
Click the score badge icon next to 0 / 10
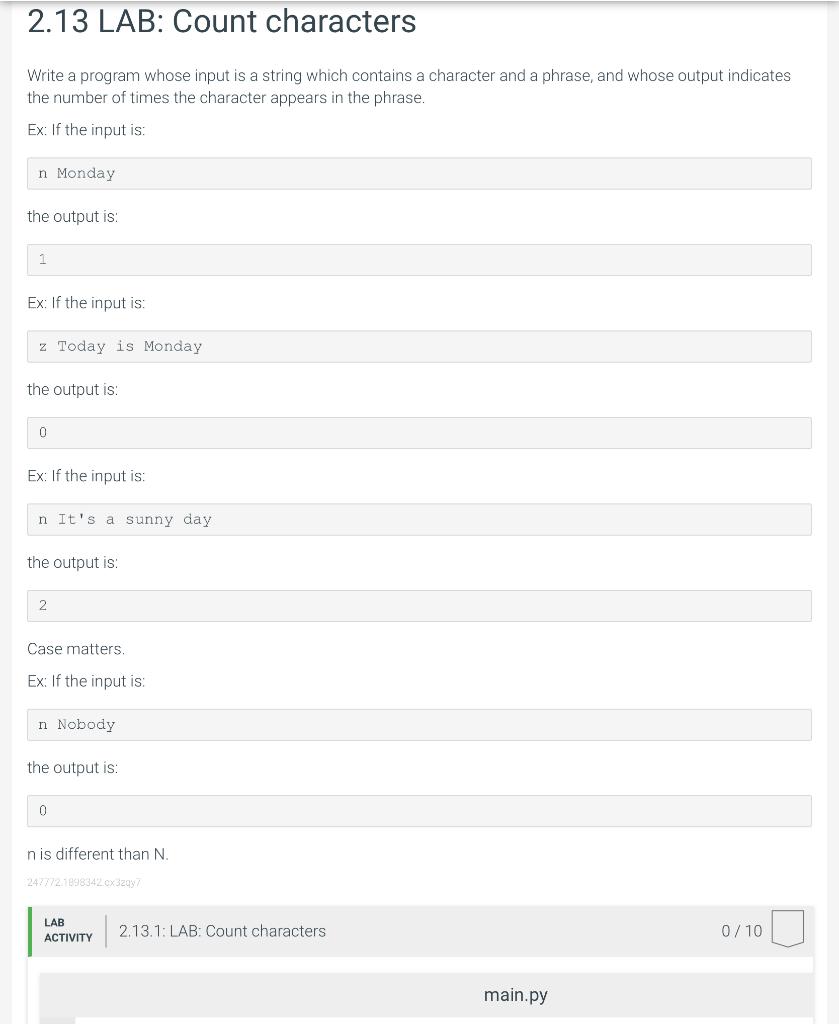(x=787, y=928)
